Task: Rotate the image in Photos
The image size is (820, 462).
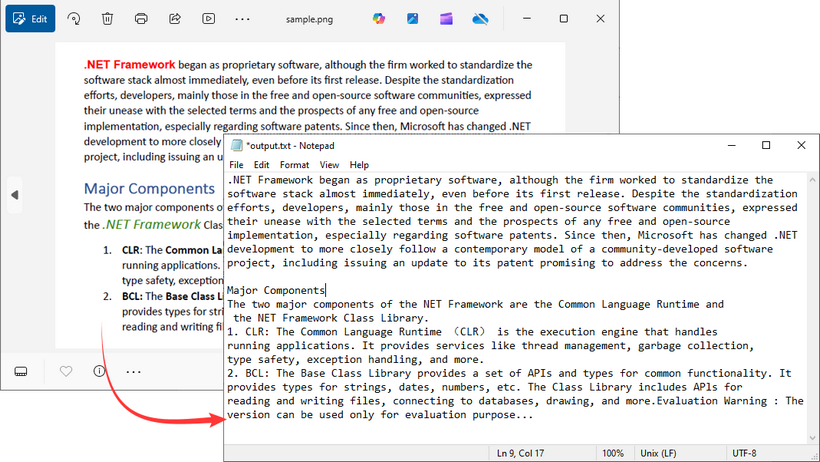Action: [74, 19]
